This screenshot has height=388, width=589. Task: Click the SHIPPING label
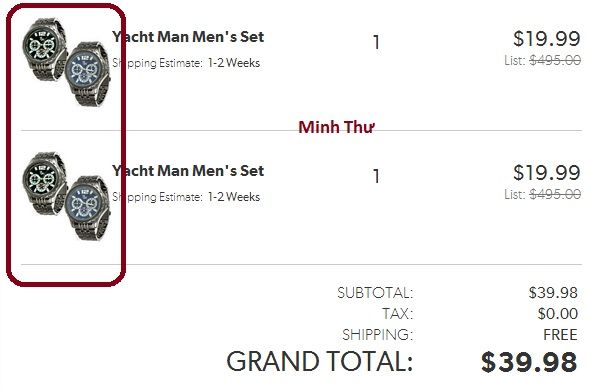377,335
